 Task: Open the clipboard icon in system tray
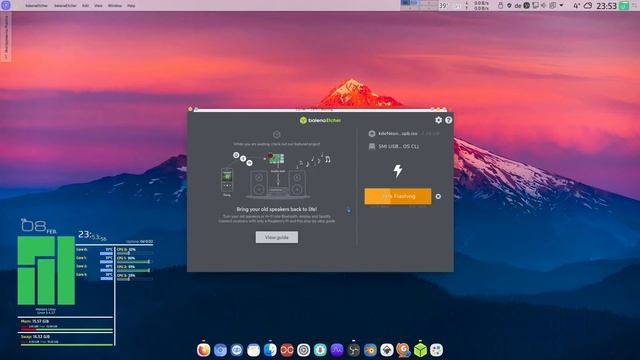point(553,5)
